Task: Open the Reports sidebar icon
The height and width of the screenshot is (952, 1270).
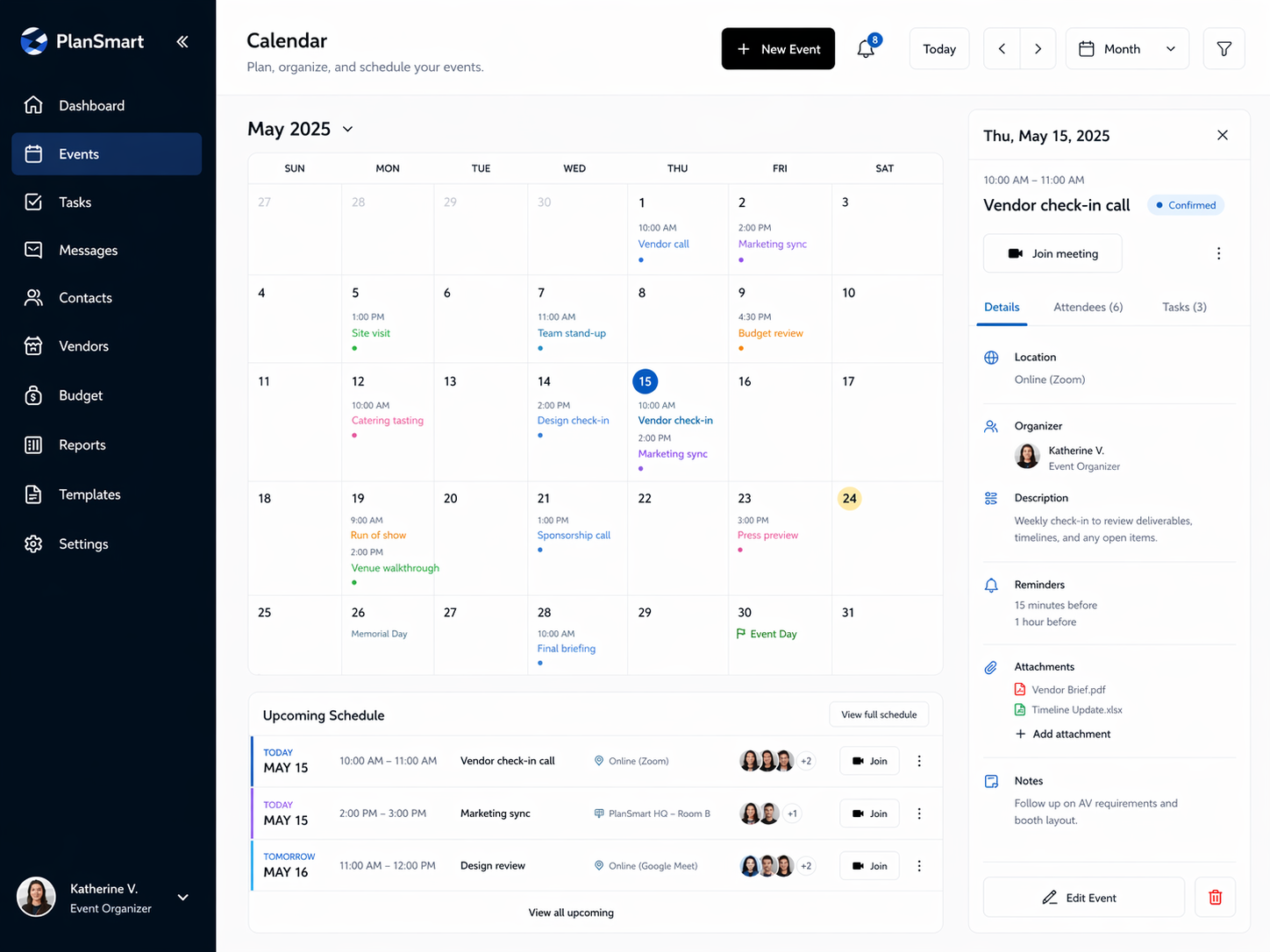Action: (x=32, y=444)
